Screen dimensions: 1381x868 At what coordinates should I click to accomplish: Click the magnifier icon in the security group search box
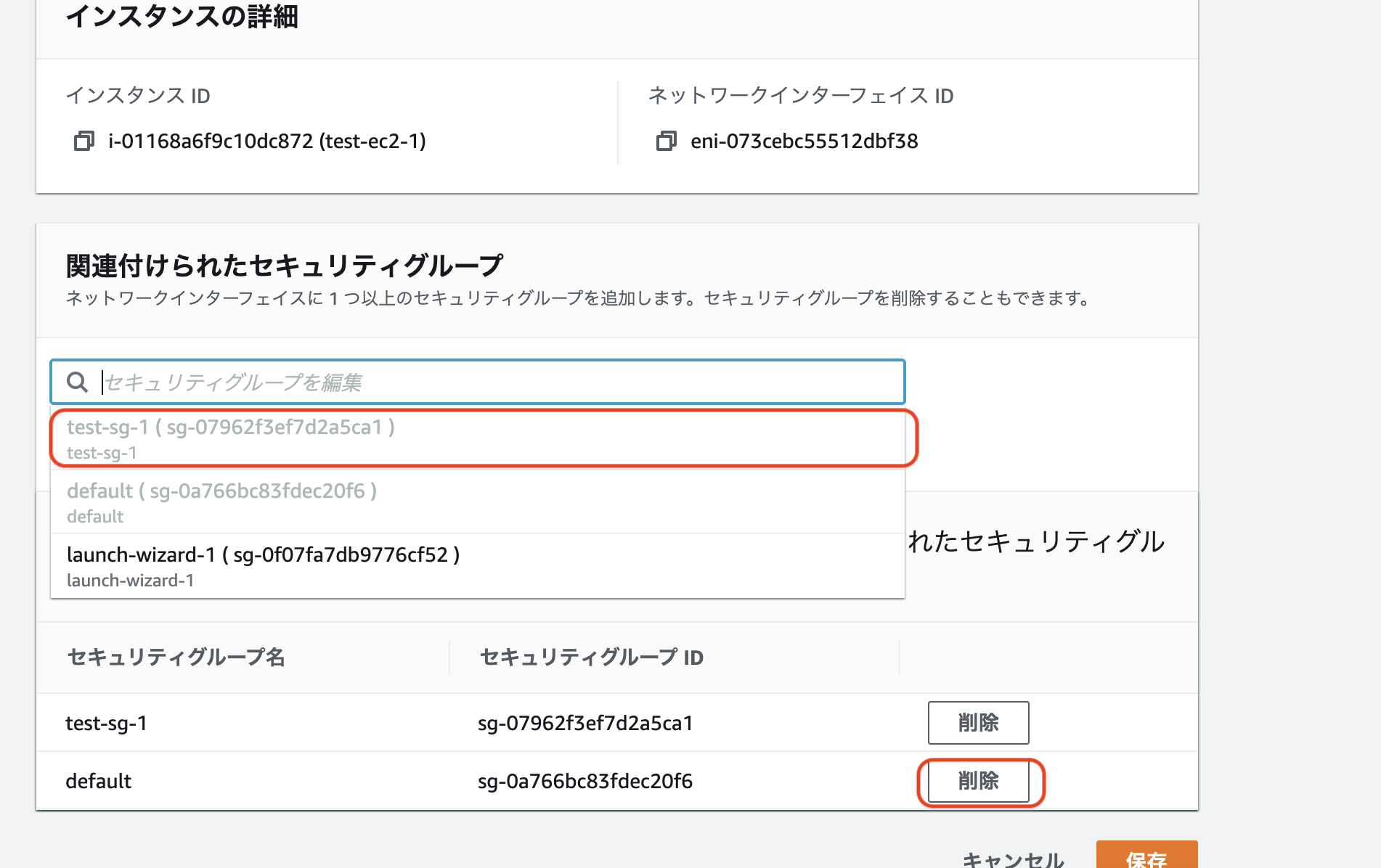77,382
